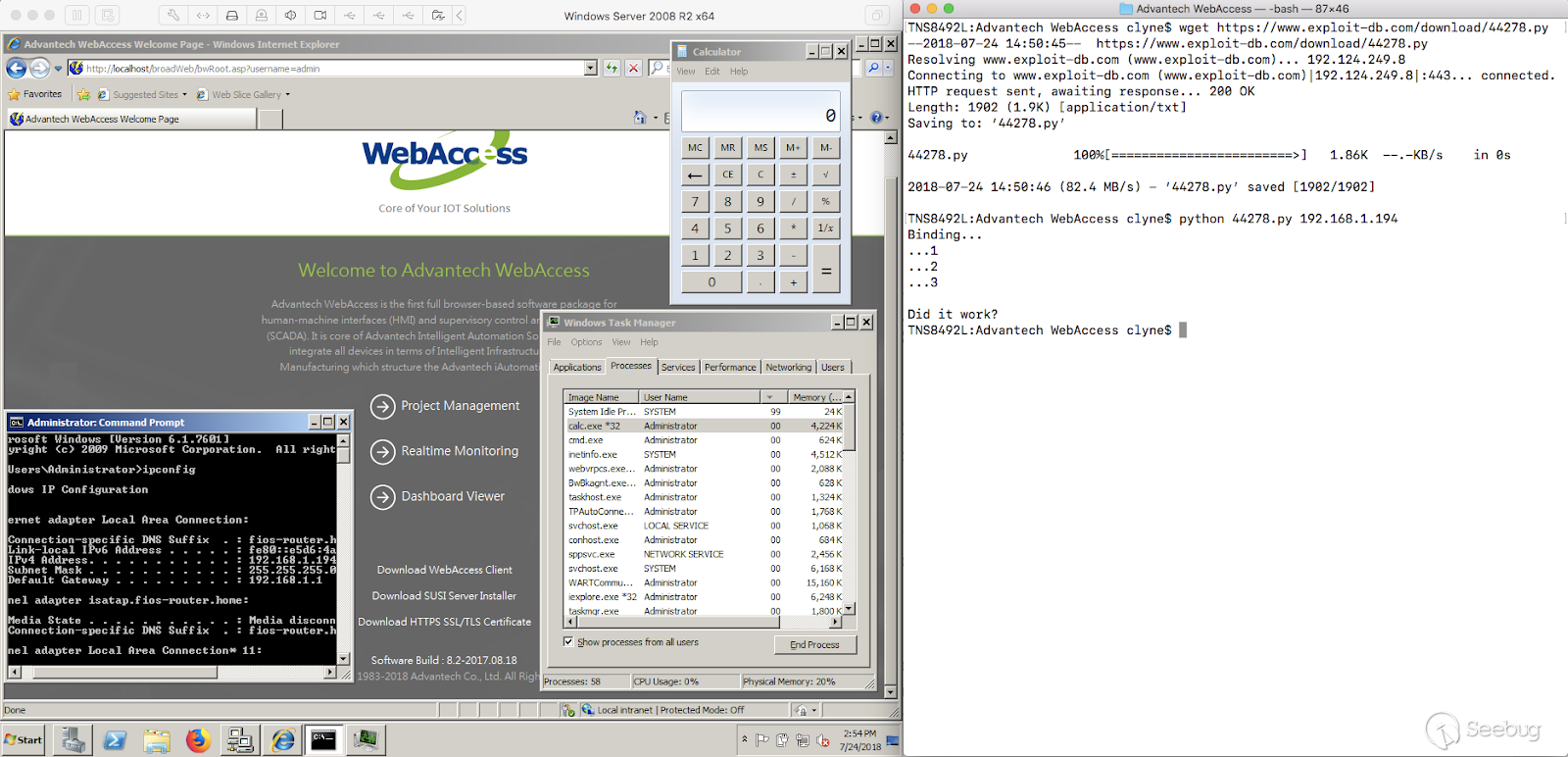Click the taskbar clock showing 2:54 PM
This screenshot has width=1568, height=757.
(859, 740)
